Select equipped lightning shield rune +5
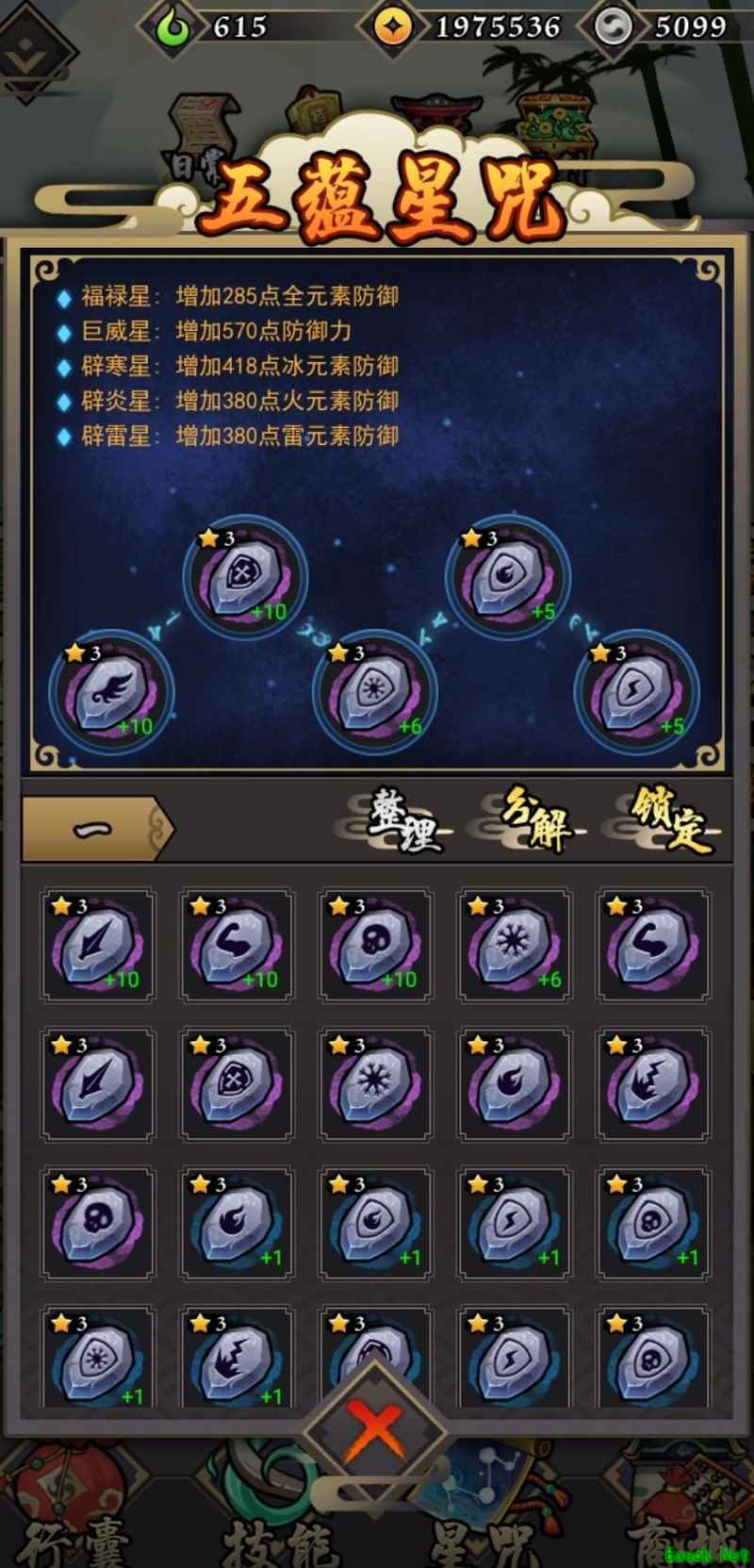The width and height of the screenshot is (754, 1568). (637, 691)
